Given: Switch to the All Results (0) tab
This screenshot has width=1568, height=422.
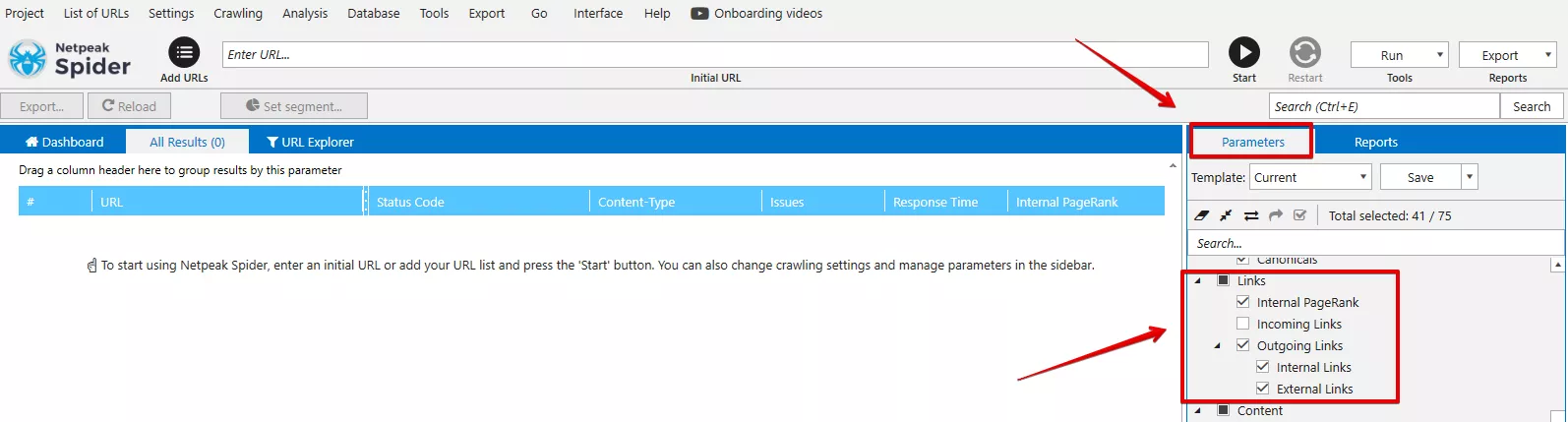Looking at the screenshot, I should [x=187, y=142].
